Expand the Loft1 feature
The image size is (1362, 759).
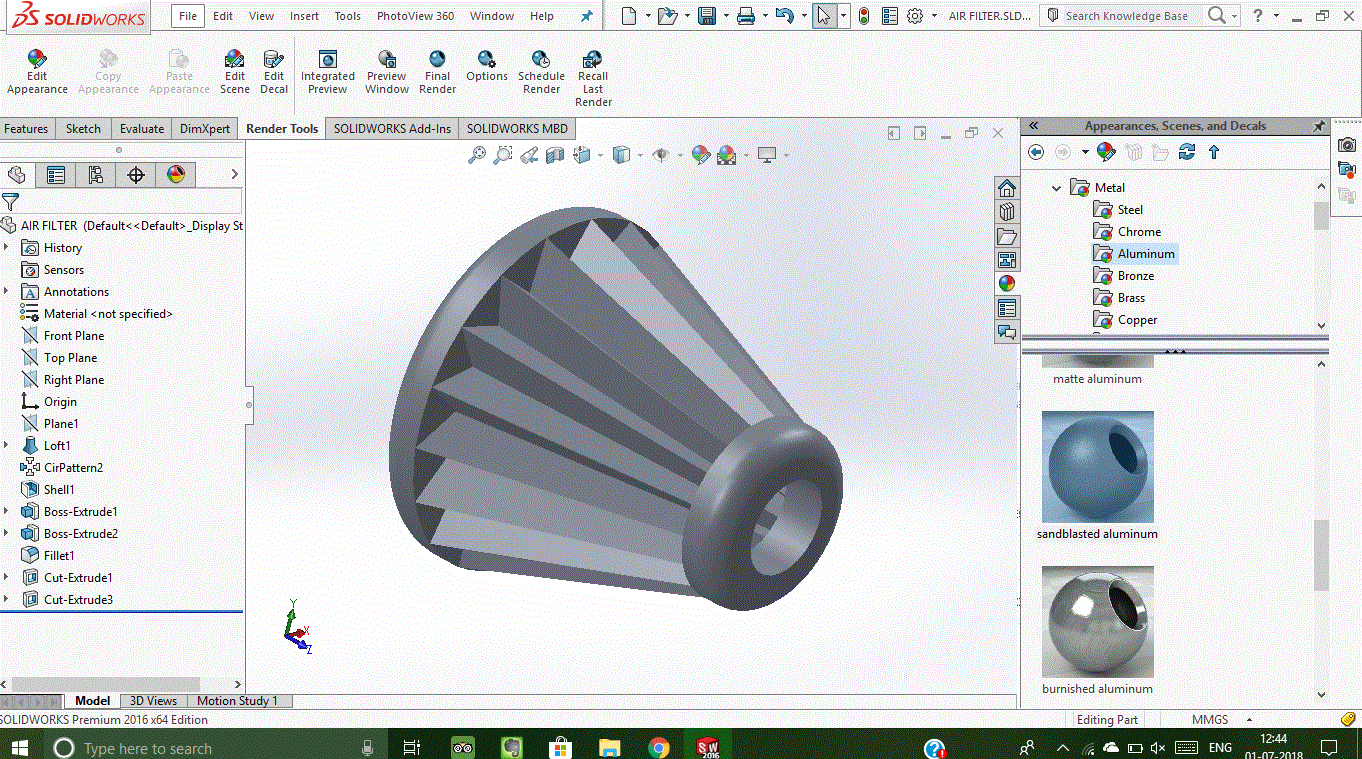coord(7,446)
